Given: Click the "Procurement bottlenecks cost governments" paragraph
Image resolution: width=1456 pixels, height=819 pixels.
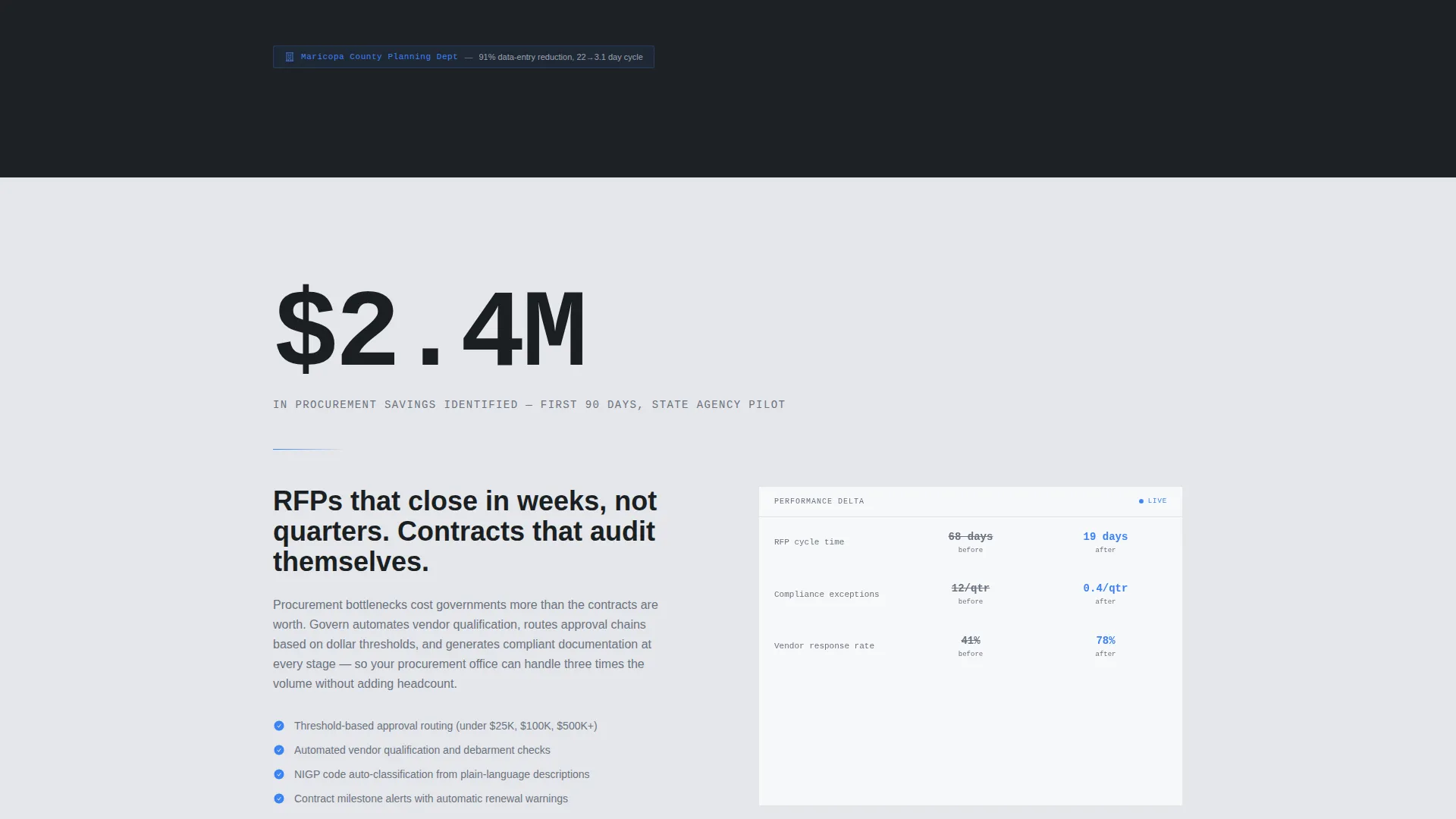Looking at the screenshot, I should point(466,644).
